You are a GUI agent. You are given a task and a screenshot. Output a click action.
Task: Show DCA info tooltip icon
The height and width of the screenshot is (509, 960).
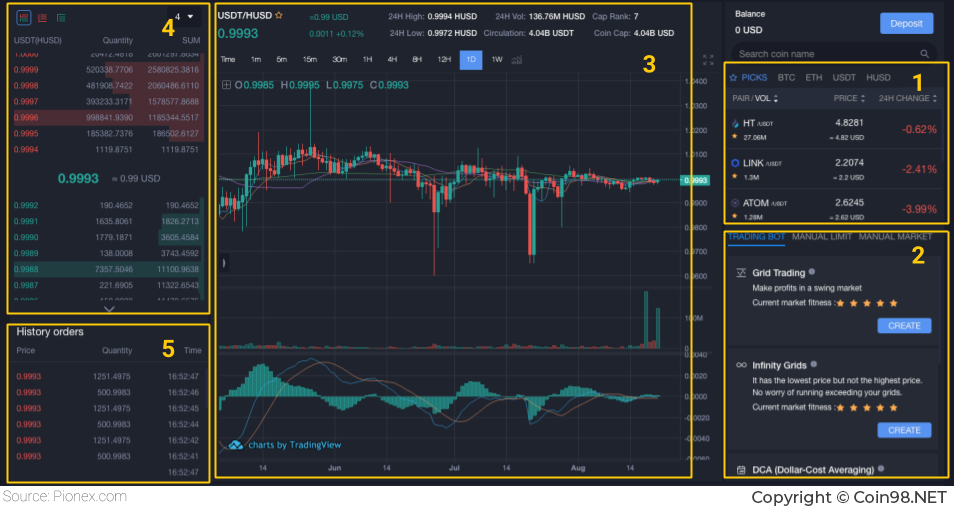pos(881,469)
